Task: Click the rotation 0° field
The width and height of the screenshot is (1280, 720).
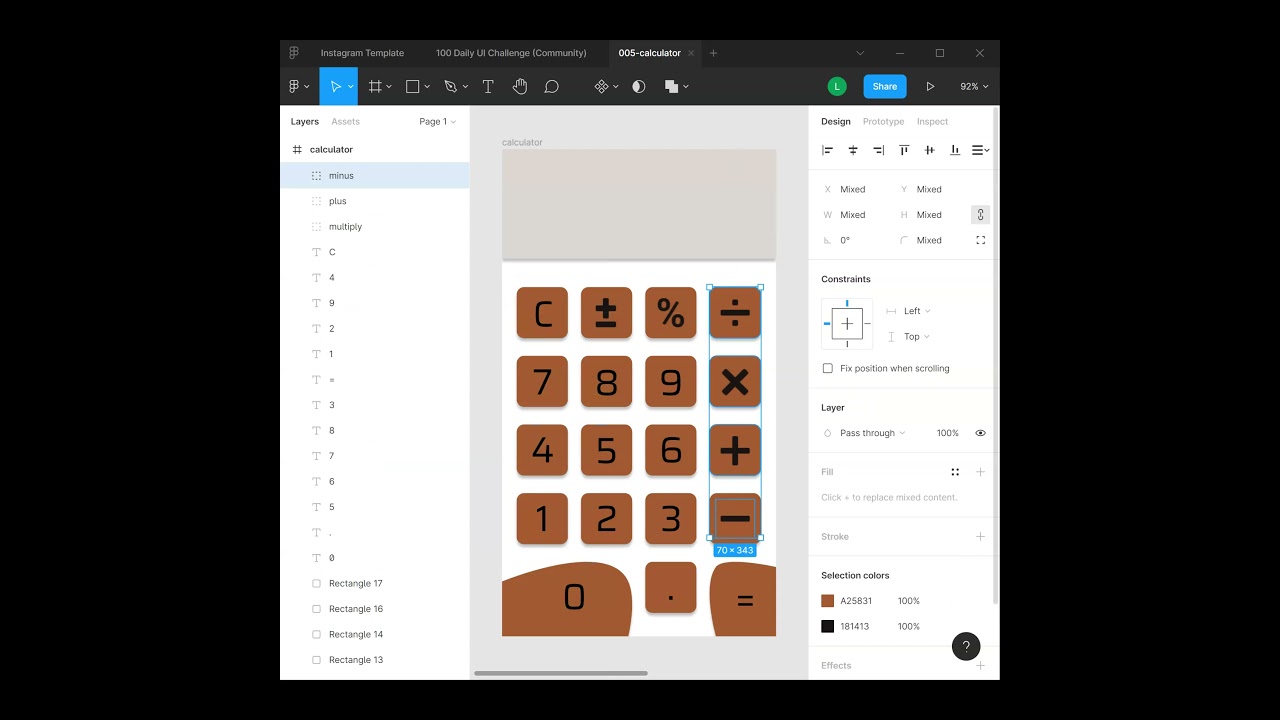Action: pyautogui.click(x=845, y=241)
